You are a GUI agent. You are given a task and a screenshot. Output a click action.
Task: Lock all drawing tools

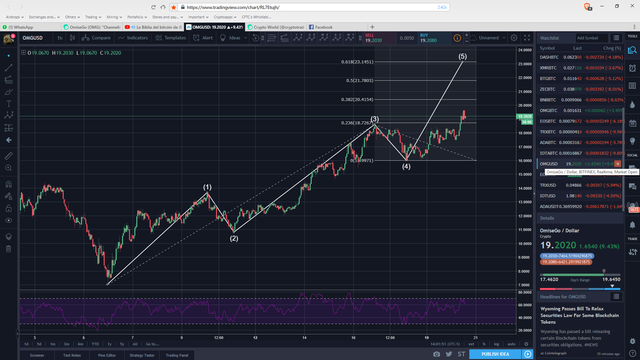pyautogui.click(x=9, y=209)
